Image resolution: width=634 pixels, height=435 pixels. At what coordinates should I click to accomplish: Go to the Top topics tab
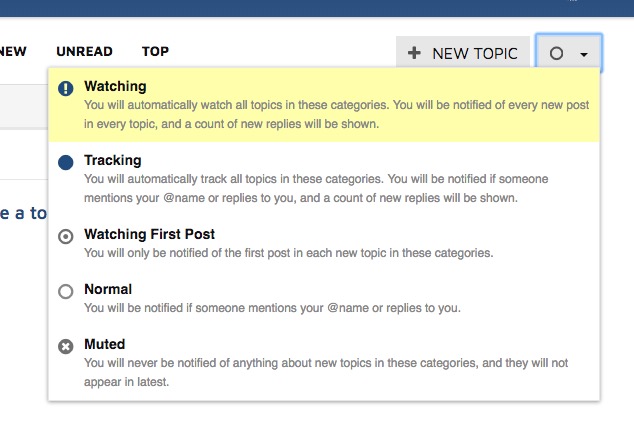pyautogui.click(x=155, y=51)
